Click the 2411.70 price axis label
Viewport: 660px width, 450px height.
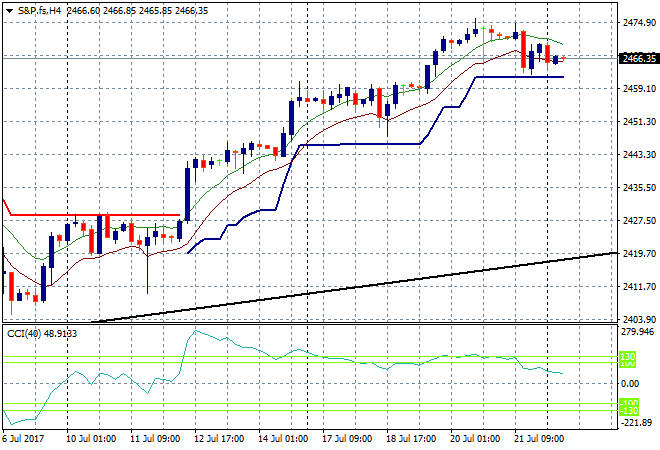pos(639,286)
